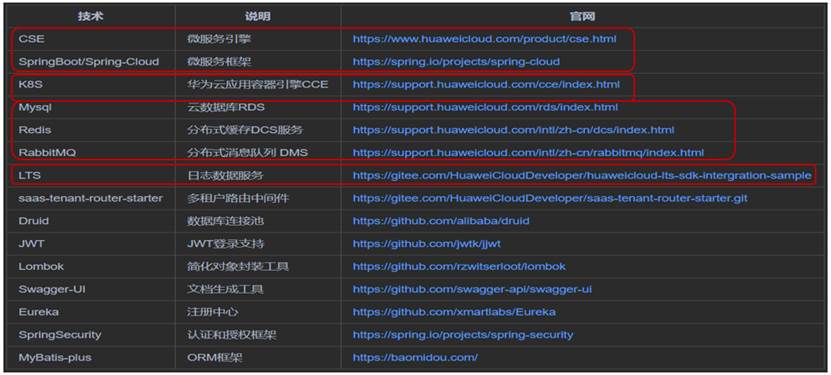Open the DCS support index link

coord(514,130)
